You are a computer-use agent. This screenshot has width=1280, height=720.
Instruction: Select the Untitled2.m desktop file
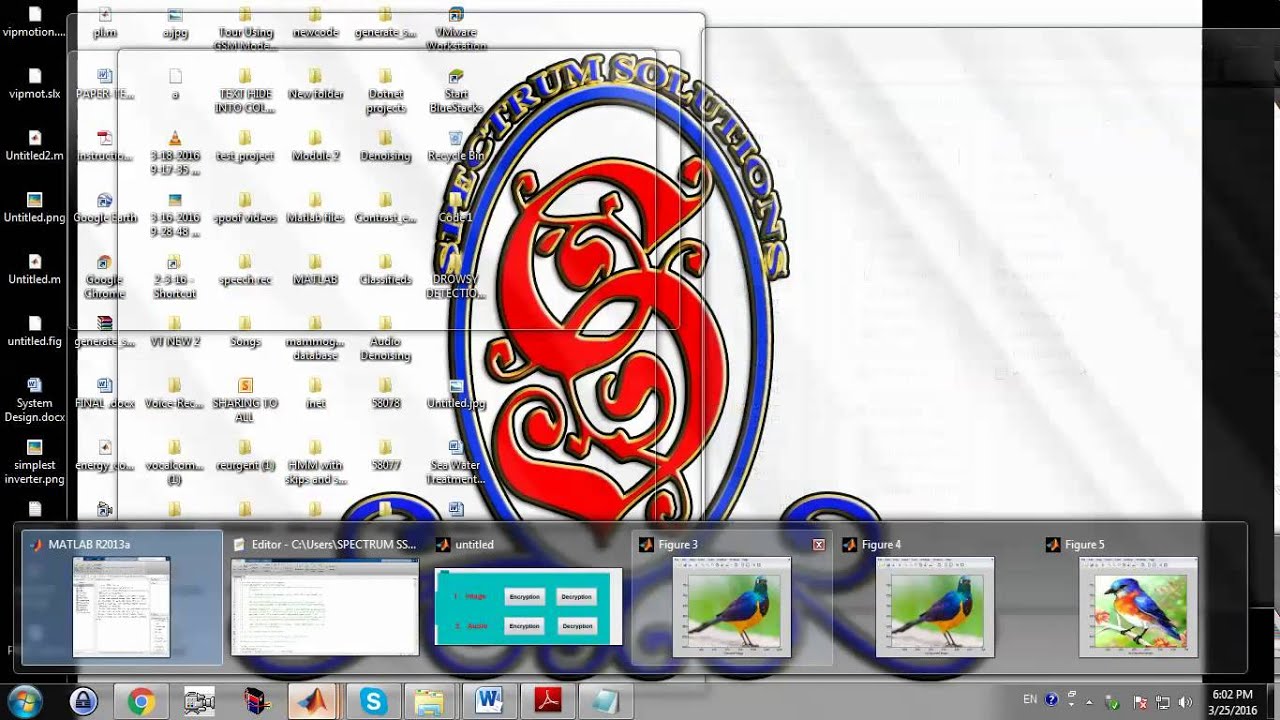pos(35,145)
